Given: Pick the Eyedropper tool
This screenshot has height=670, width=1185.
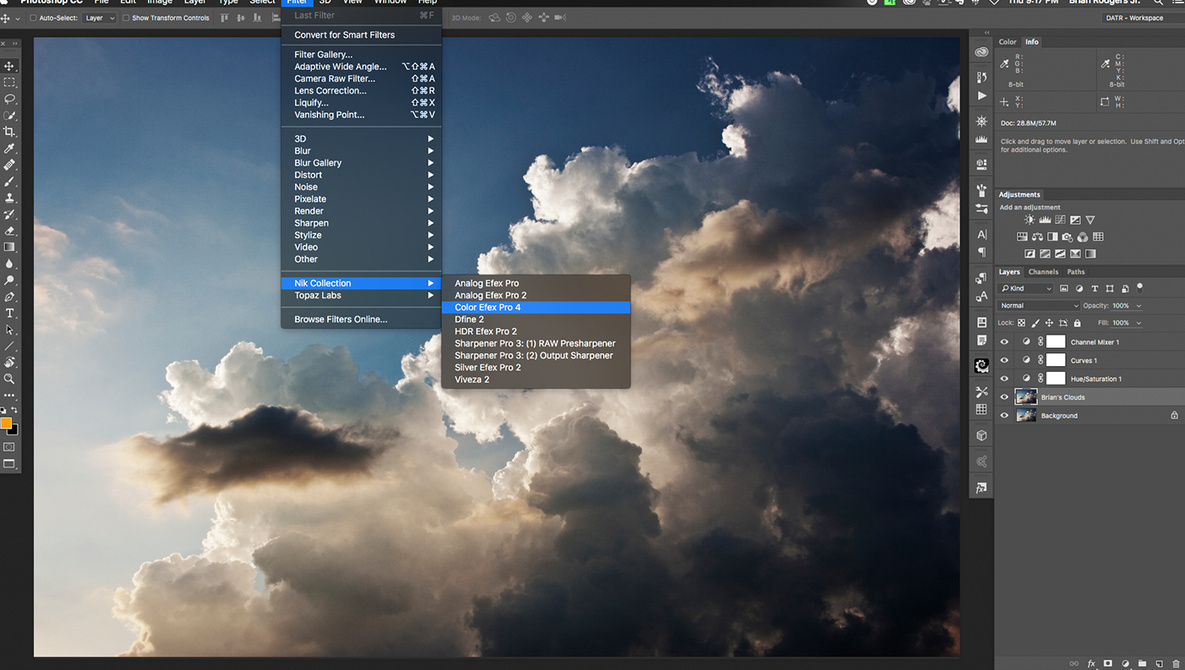Looking at the screenshot, I should coord(9,149).
